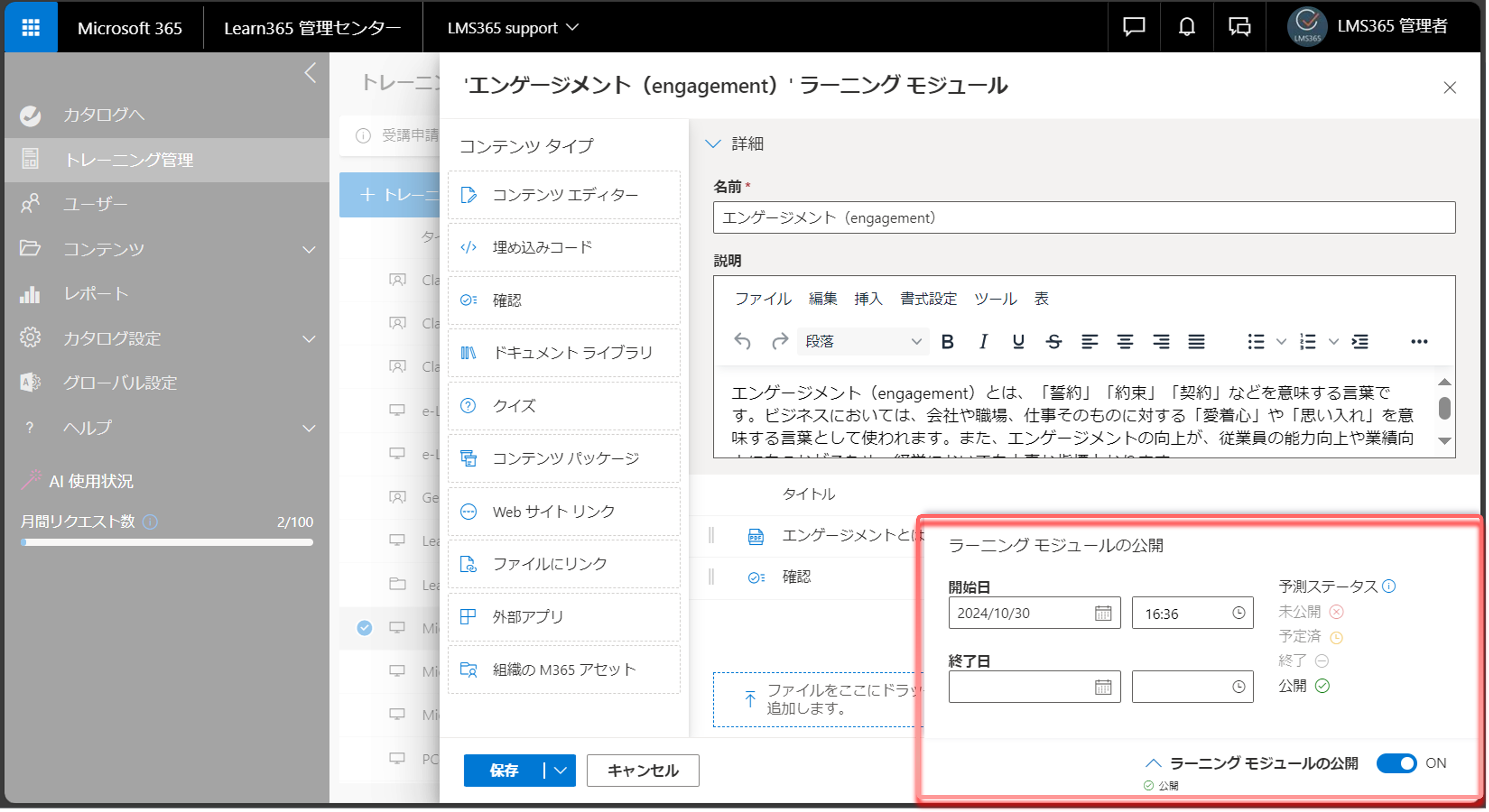The width and height of the screenshot is (1489, 812).
Task: Expand the カタログ設定 sidebar section
Action: tap(309, 339)
